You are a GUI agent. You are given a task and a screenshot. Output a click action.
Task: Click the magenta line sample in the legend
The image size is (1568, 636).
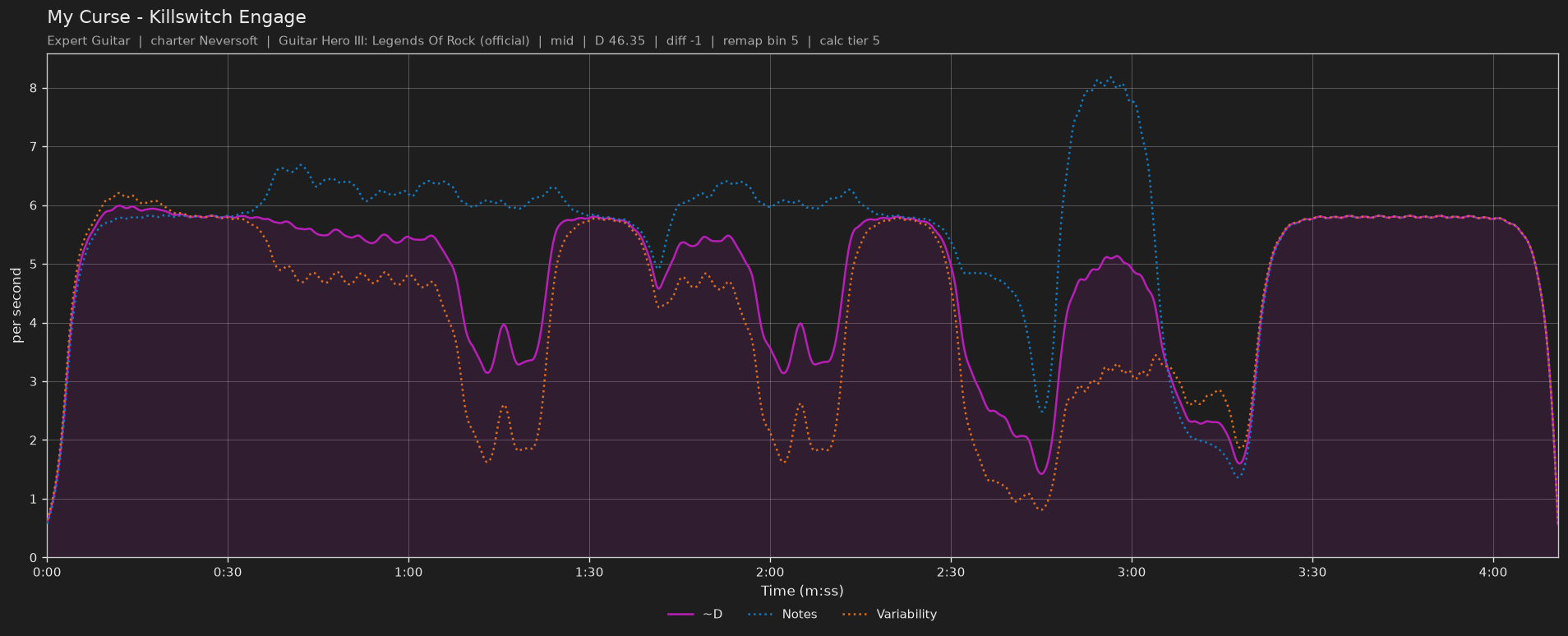(x=682, y=615)
